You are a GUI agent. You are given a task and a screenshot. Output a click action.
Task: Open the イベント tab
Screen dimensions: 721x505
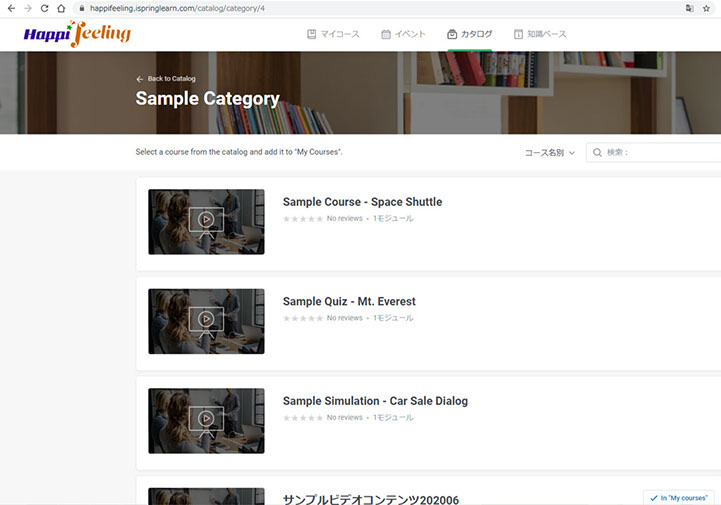click(x=404, y=34)
